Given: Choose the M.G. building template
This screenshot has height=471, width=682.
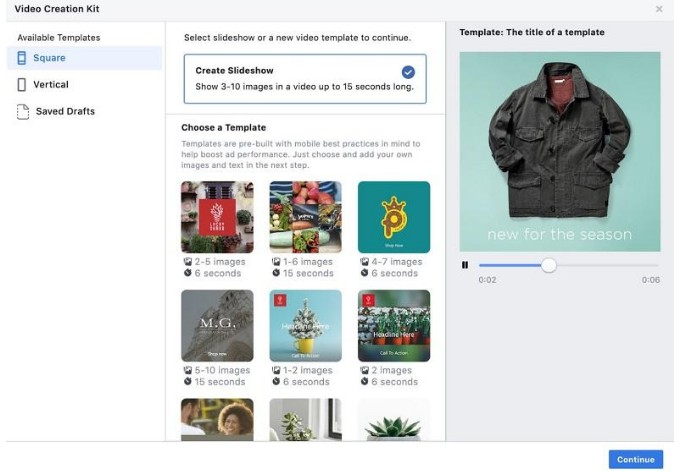Looking at the screenshot, I should [217, 326].
